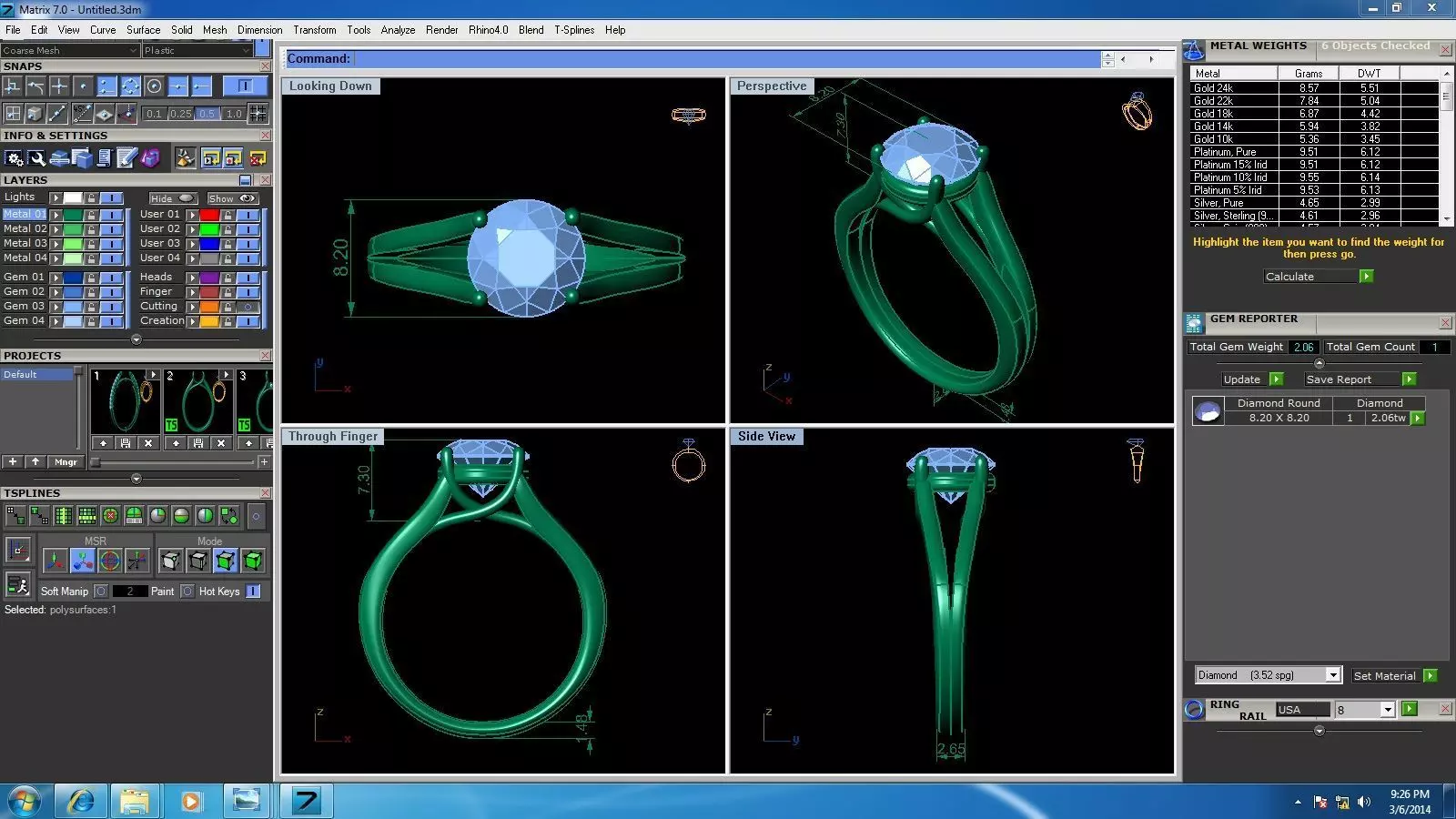1456x819 pixels.
Task: Enable the Soft Manip toggle
Action: [x=101, y=591]
